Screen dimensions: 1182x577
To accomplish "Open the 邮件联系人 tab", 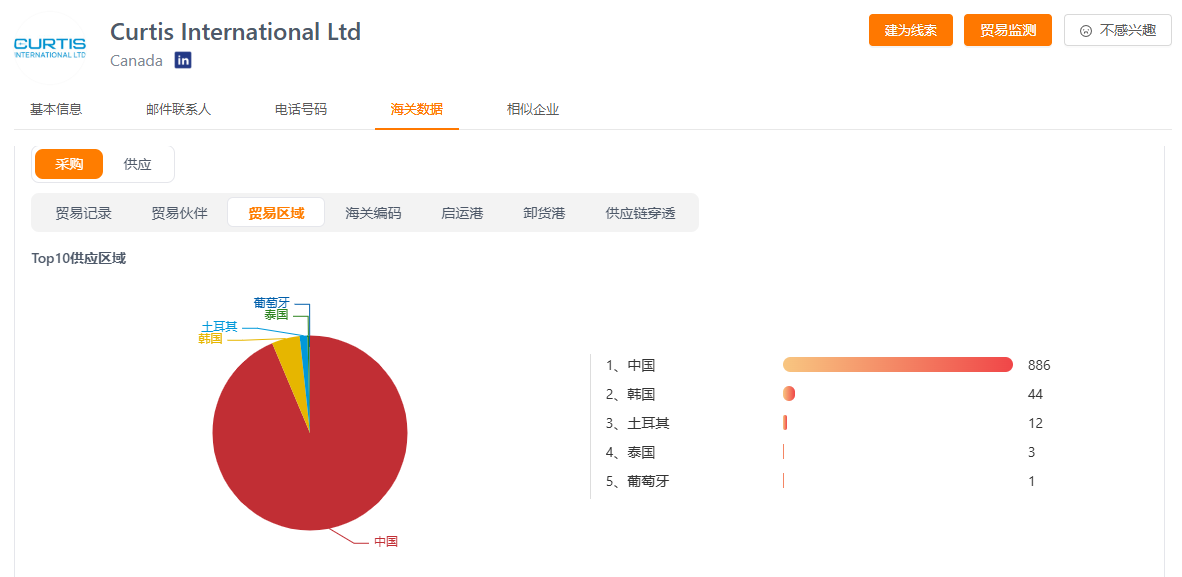I will (179, 109).
